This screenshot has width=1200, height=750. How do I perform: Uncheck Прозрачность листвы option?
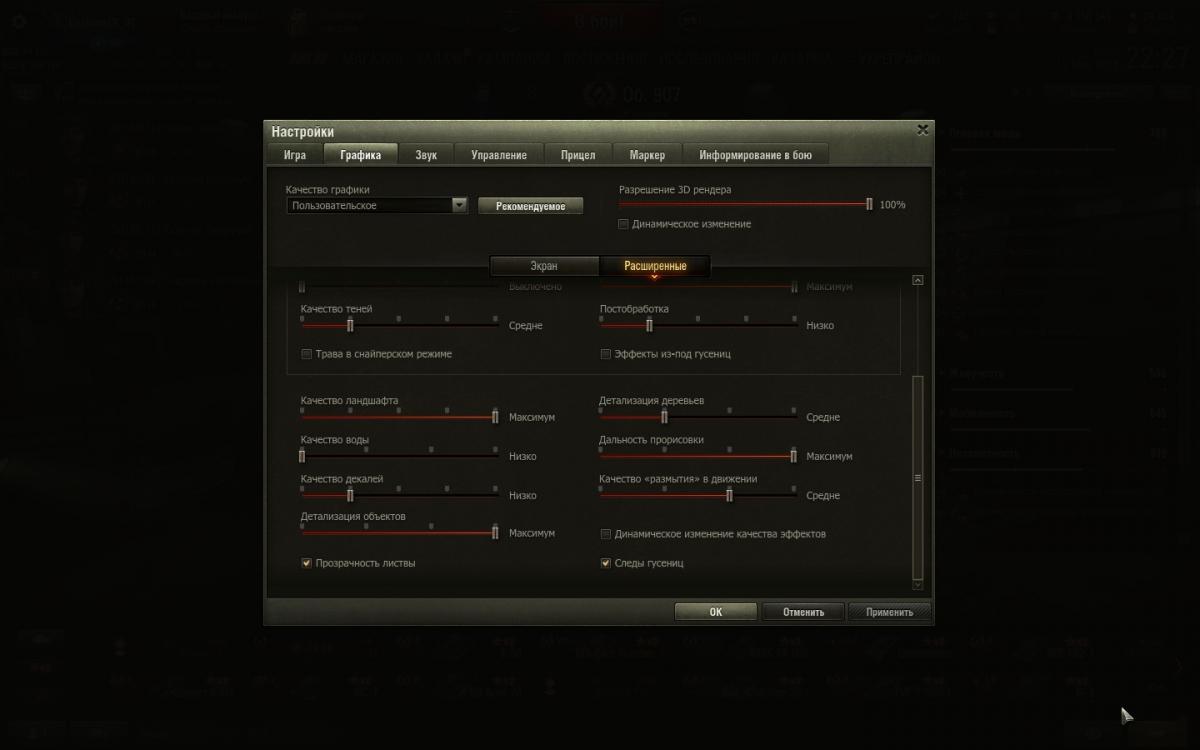click(x=306, y=563)
